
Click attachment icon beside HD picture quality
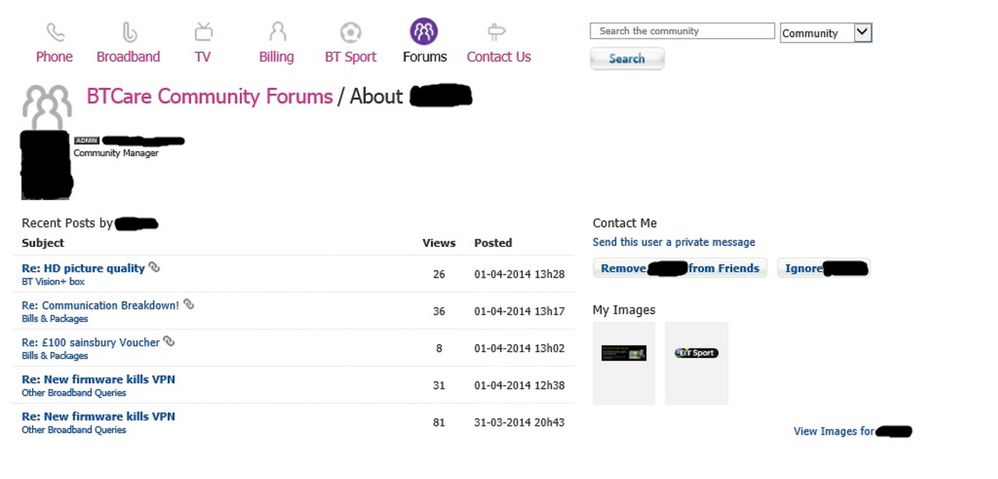click(x=154, y=267)
